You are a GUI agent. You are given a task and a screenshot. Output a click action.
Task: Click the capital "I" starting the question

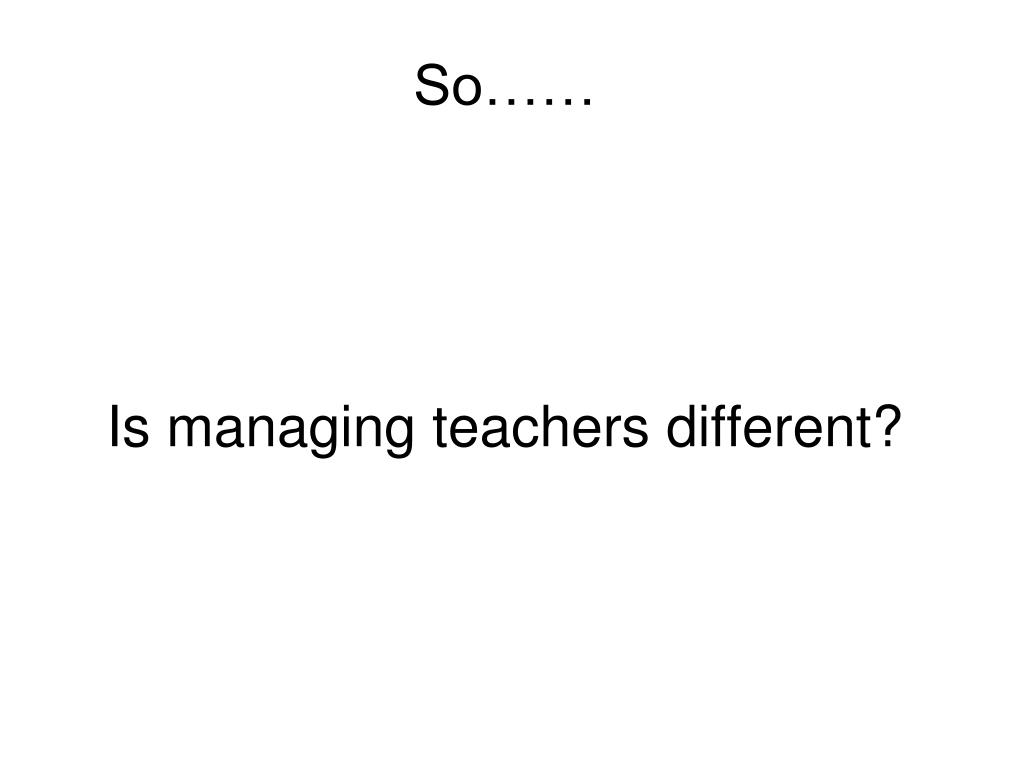[x=114, y=426]
